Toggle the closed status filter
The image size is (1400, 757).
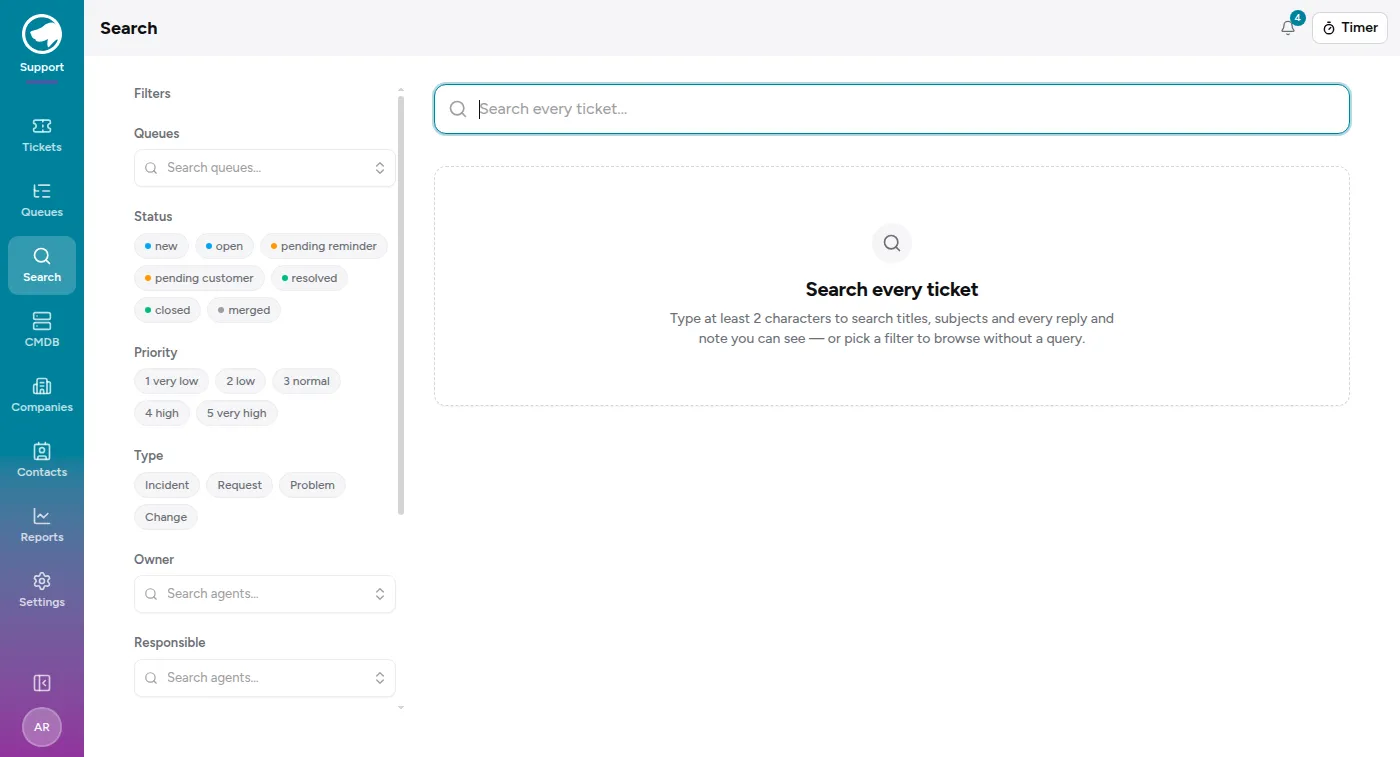click(x=167, y=310)
